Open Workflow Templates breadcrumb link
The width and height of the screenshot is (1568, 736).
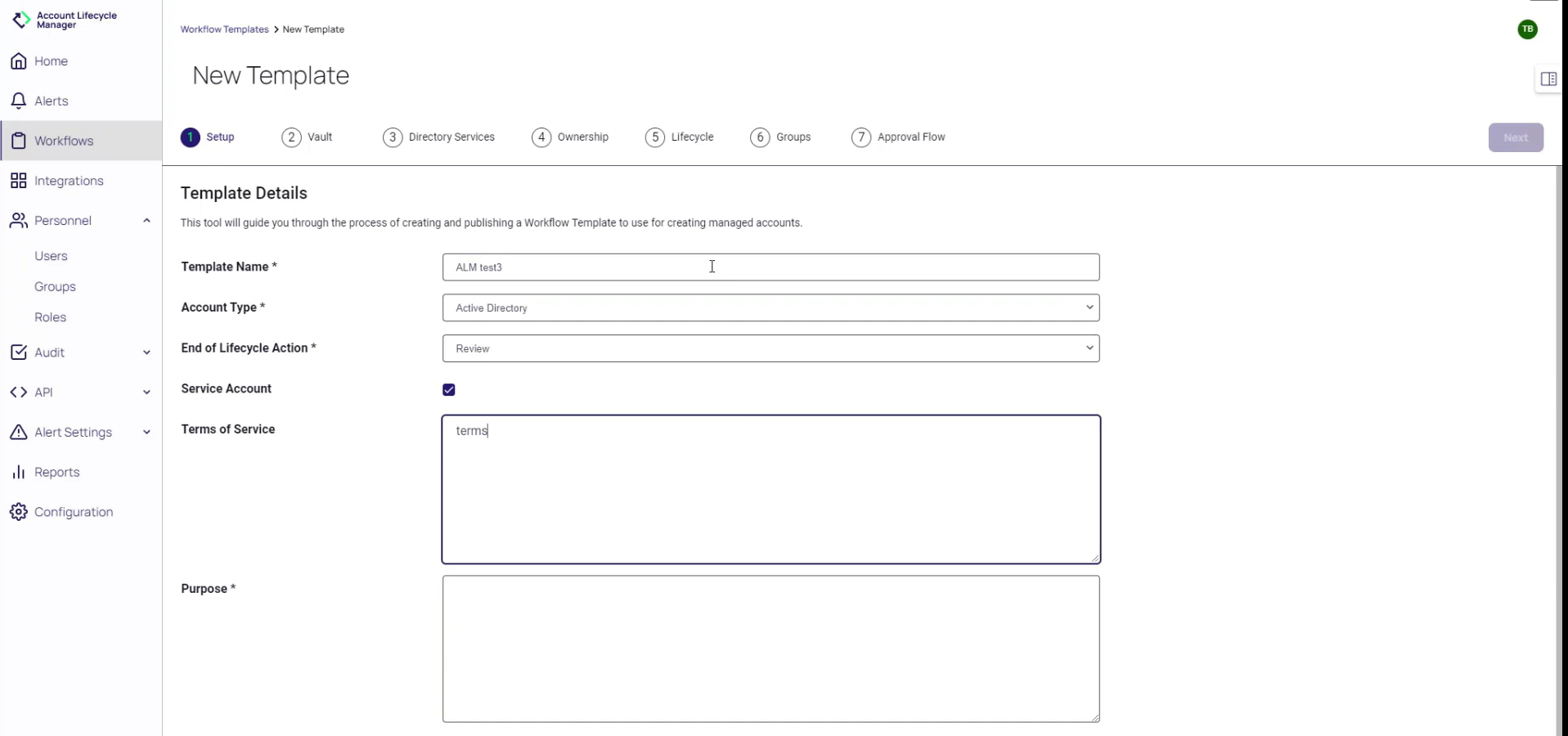coord(224,29)
